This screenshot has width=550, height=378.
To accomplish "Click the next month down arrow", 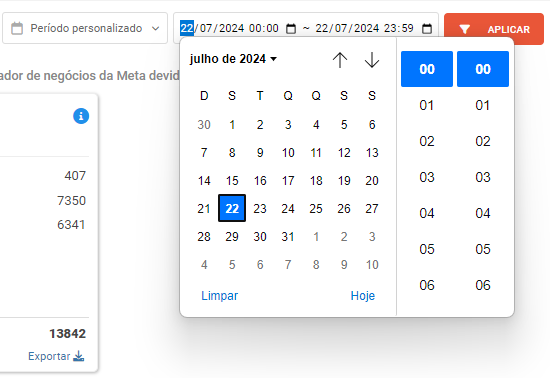I will click(x=371, y=60).
